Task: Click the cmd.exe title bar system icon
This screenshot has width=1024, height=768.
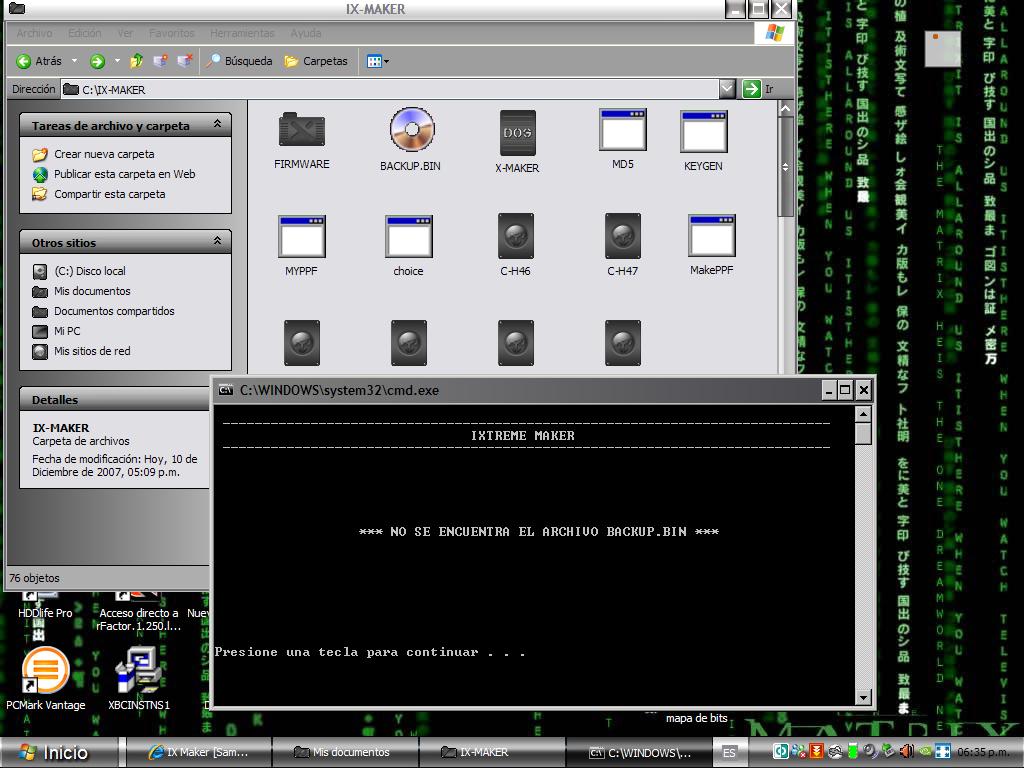Action: click(226, 390)
